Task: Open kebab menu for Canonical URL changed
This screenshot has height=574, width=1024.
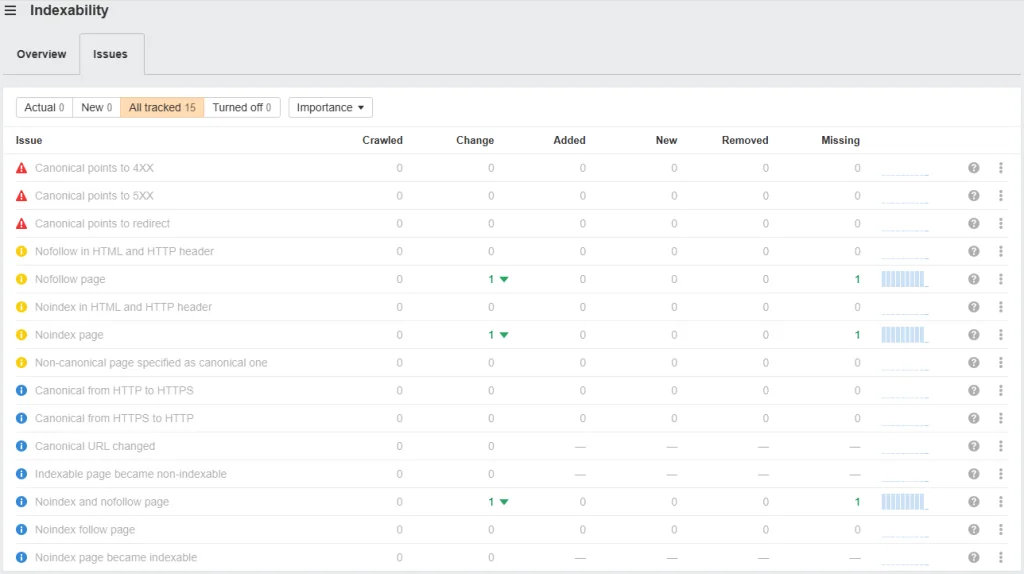Action: click(1001, 446)
